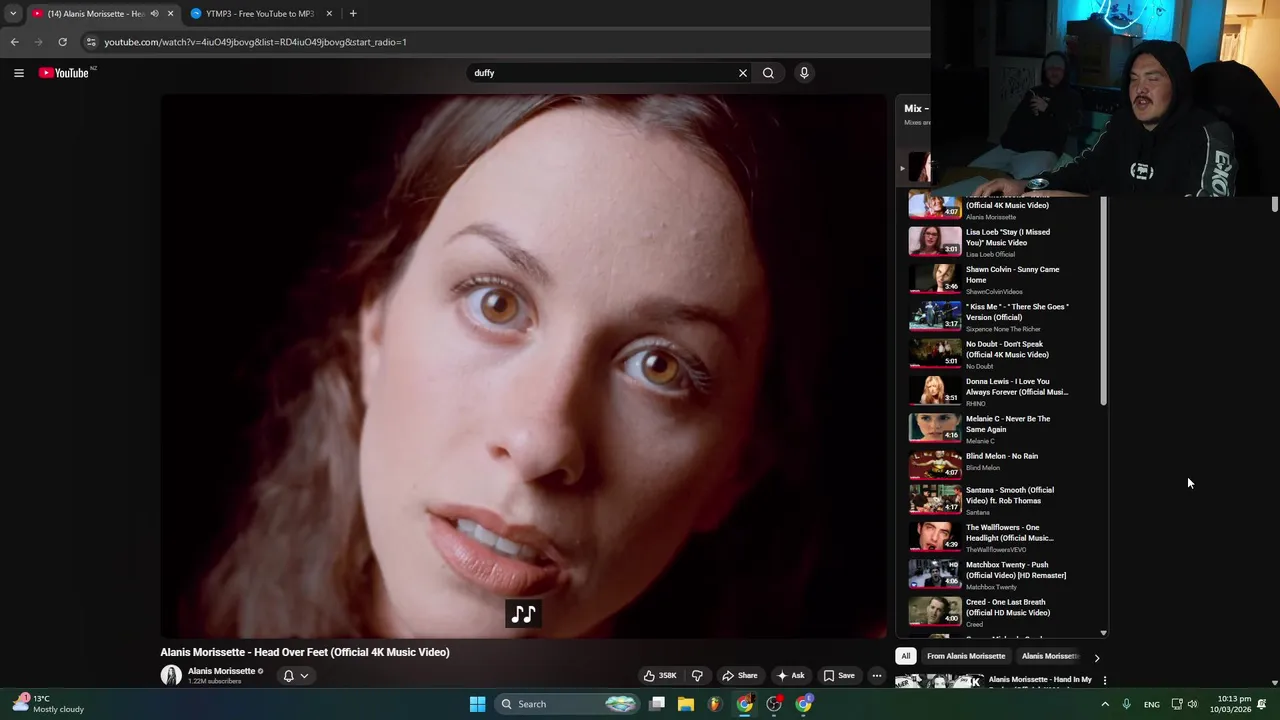Viewport: 1280px width, 720px height.
Task: Open options for Hand In My Pocket suggestion
Action: coord(1105,681)
